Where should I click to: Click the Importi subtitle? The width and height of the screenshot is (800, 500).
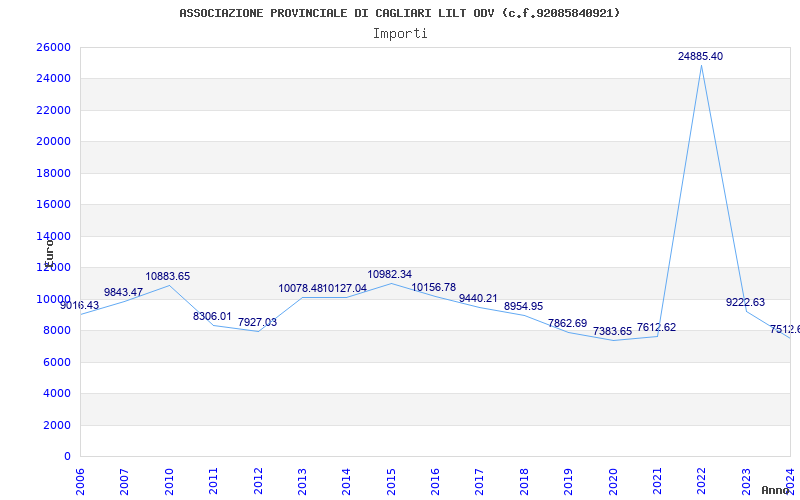click(400, 34)
